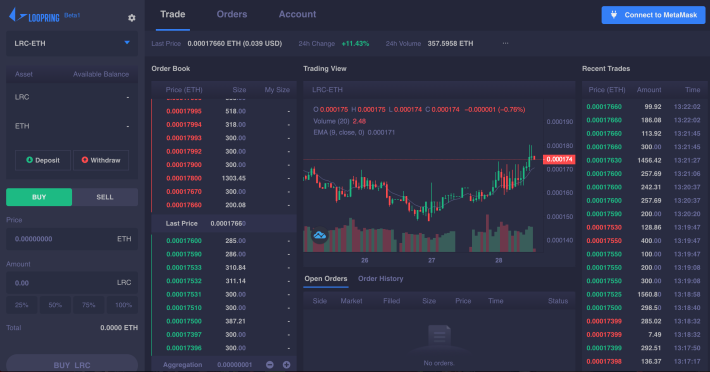This screenshot has width=710, height=372.
Task: Select the SELL toggle
Action: pos(105,197)
